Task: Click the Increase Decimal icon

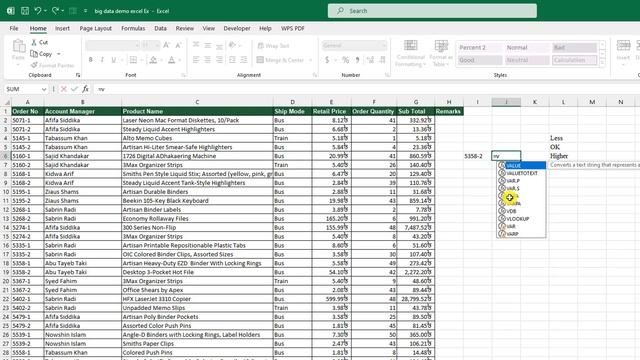Action: click(x=370, y=60)
